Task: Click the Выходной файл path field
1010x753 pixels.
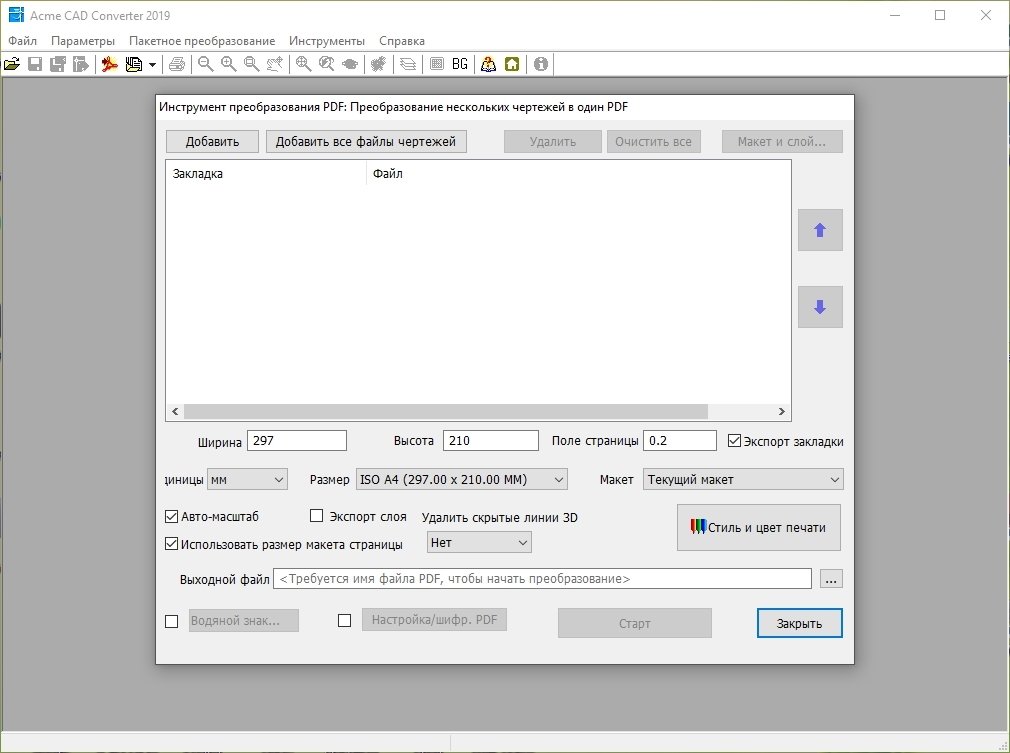Action: [542, 579]
